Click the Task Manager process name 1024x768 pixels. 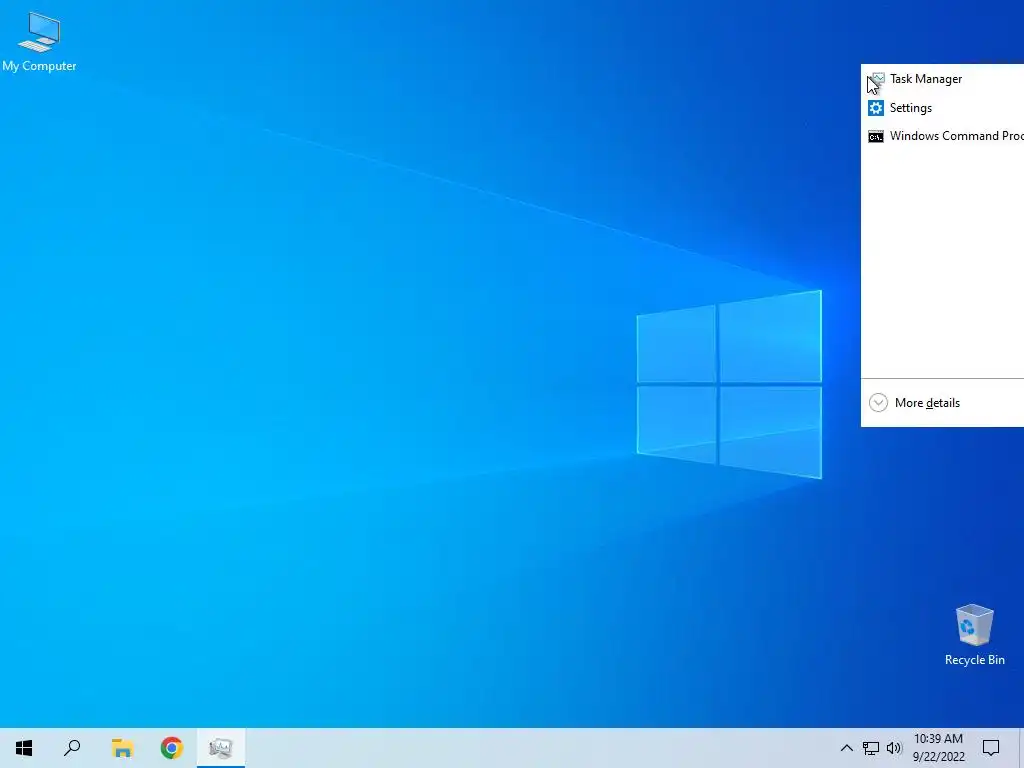pos(925,79)
